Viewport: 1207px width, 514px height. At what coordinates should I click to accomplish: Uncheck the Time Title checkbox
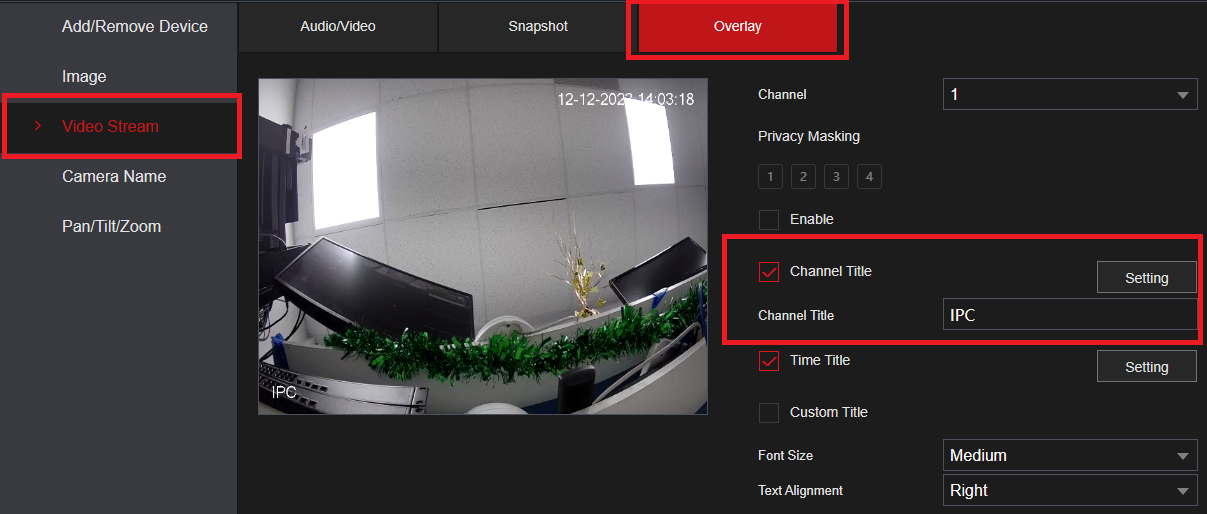(769, 360)
